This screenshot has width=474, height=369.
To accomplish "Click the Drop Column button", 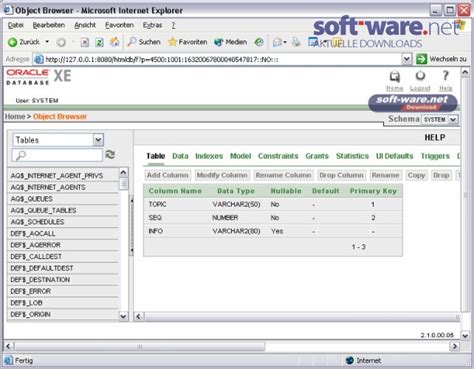I will pos(341,175).
